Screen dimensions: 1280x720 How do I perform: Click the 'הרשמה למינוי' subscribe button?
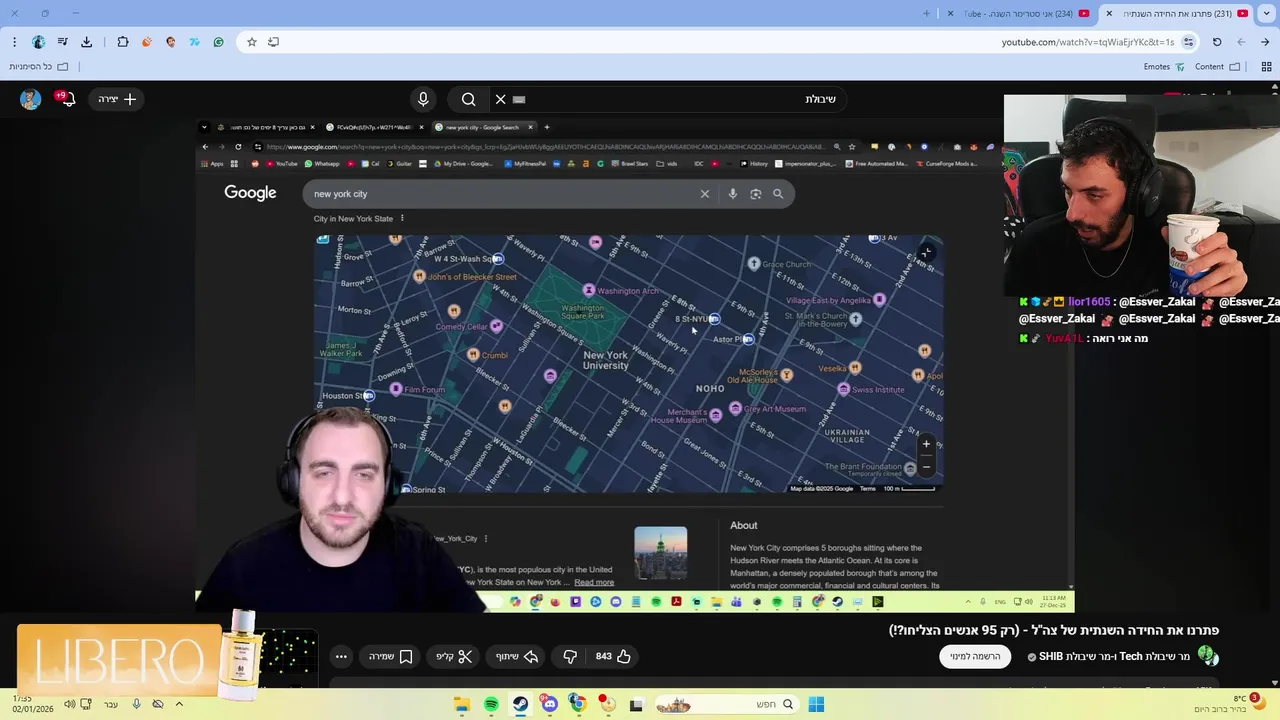pos(975,656)
